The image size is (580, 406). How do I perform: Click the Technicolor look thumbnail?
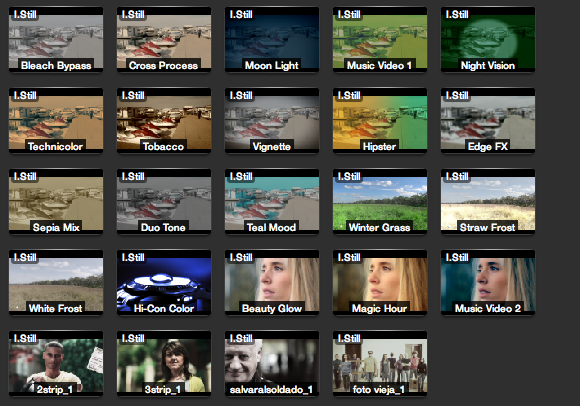56,120
